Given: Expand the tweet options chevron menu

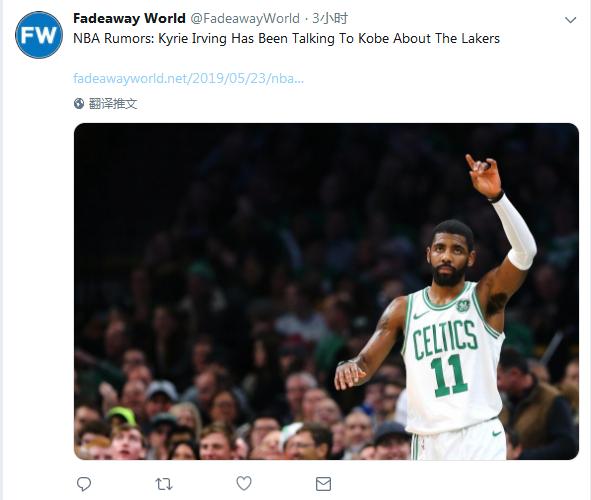Looking at the screenshot, I should click(570, 20).
